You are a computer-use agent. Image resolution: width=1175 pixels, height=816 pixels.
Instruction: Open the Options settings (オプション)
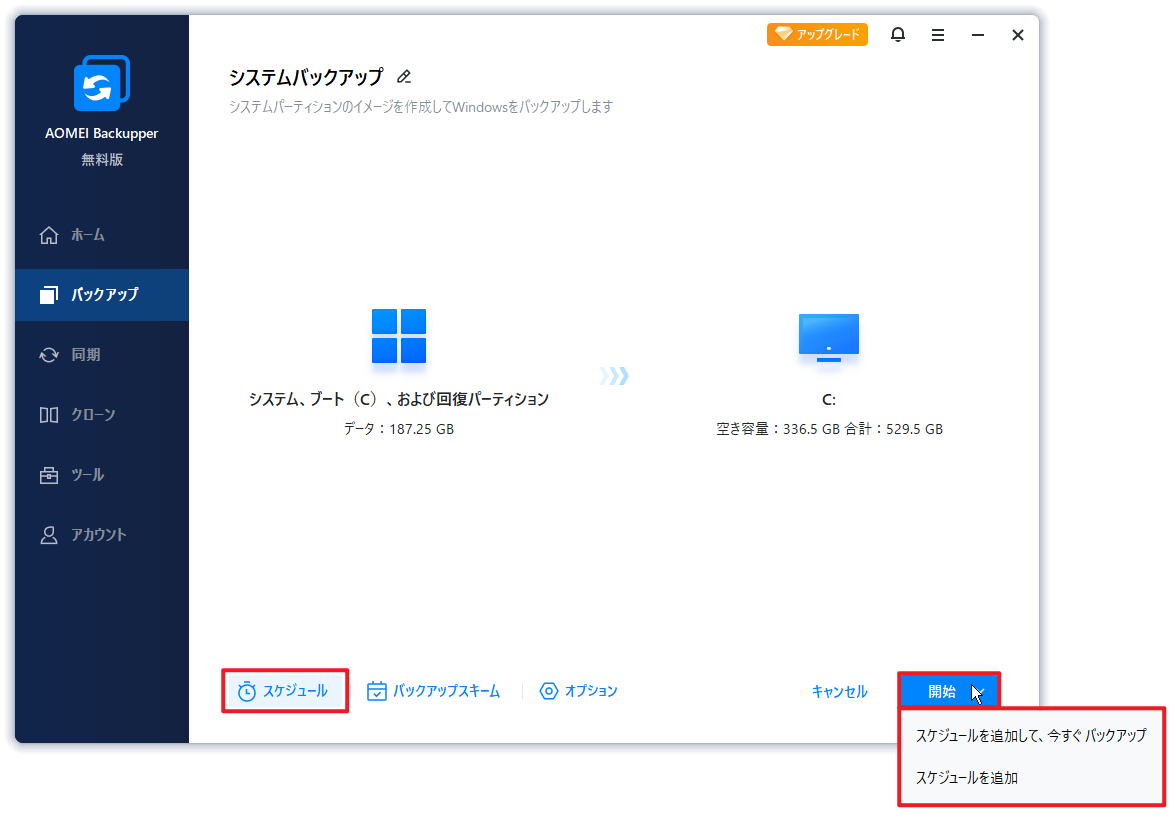coord(579,691)
